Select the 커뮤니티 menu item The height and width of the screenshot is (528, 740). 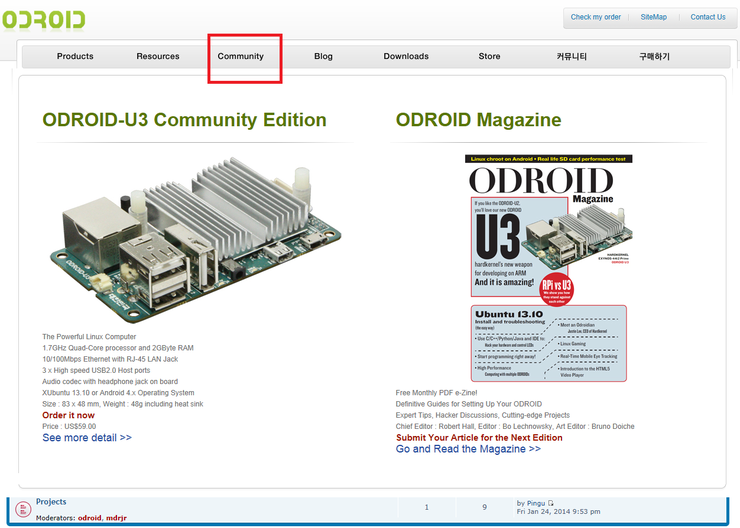[x=572, y=57]
